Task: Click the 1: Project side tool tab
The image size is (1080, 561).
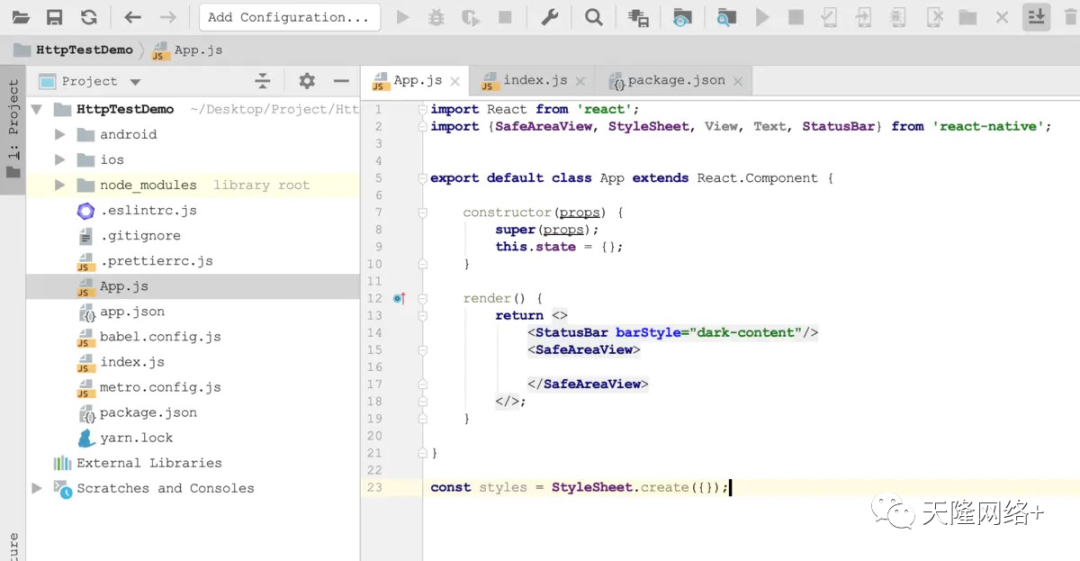Action: 13,129
